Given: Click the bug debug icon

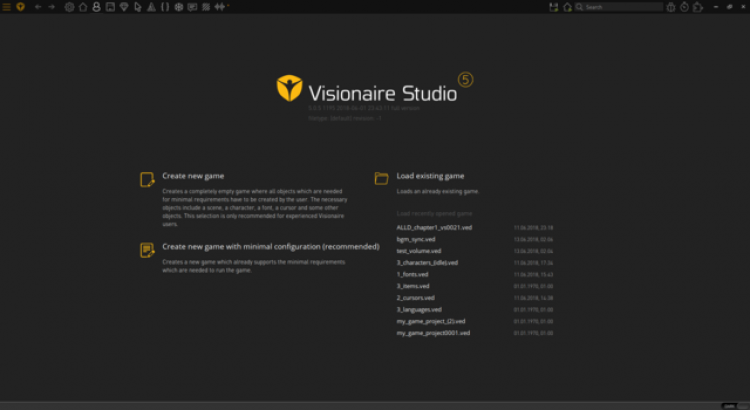Looking at the screenshot, I should [671, 7].
